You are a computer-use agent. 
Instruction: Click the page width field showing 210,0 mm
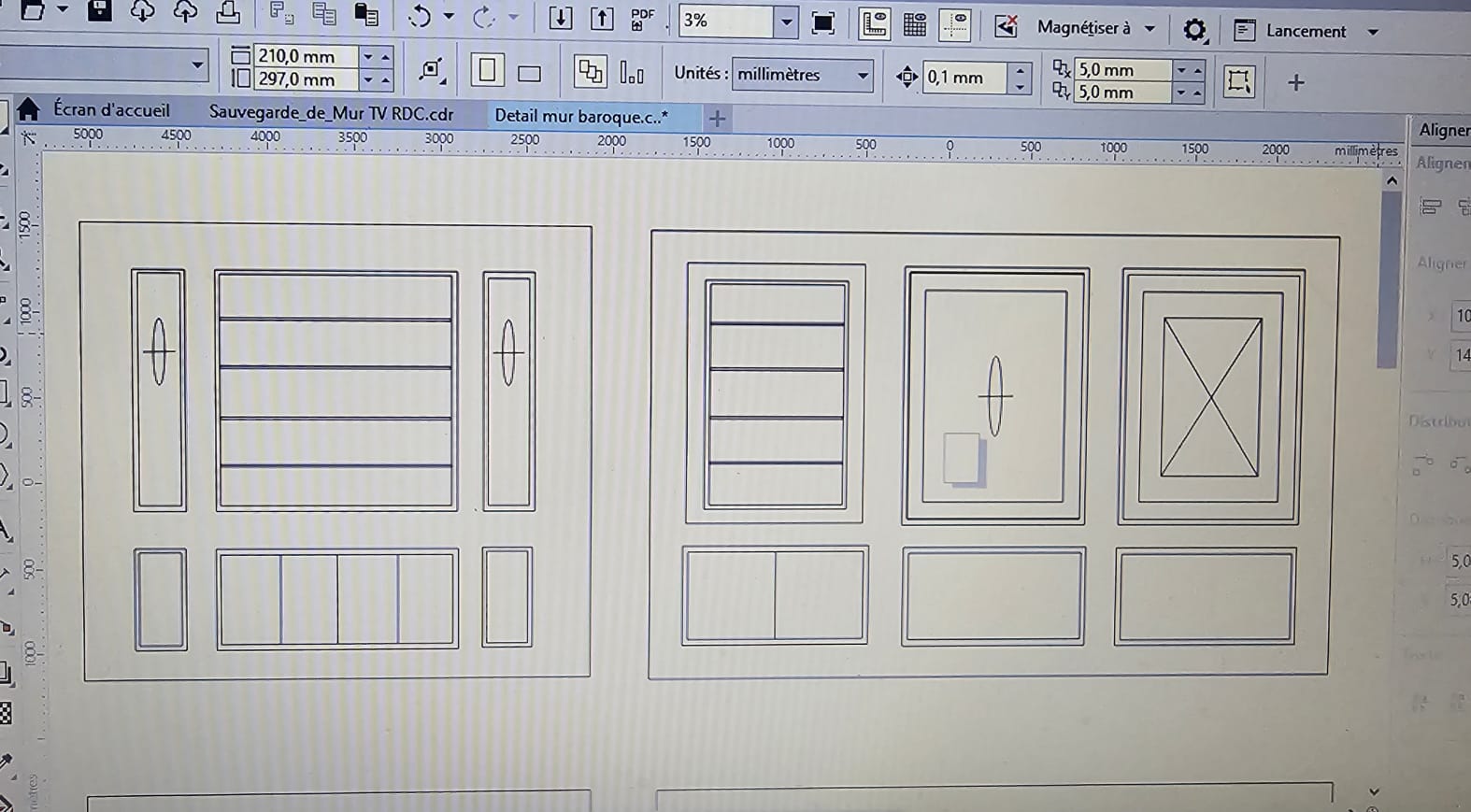pyautogui.click(x=306, y=56)
